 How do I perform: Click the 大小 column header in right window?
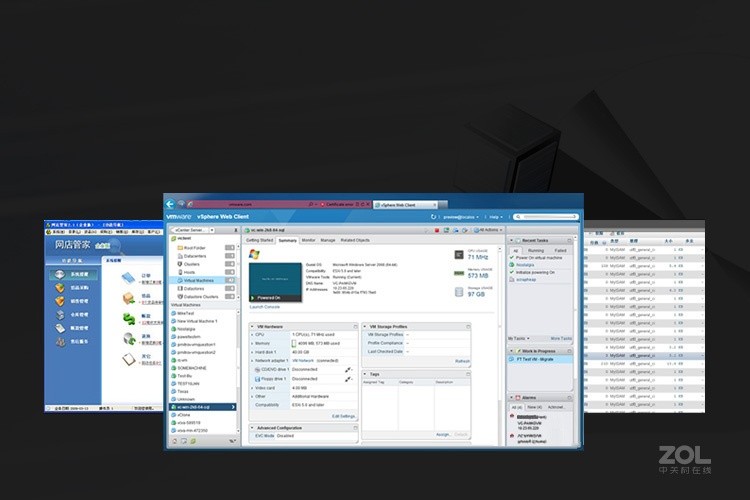pyautogui.click(x=668, y=241)
